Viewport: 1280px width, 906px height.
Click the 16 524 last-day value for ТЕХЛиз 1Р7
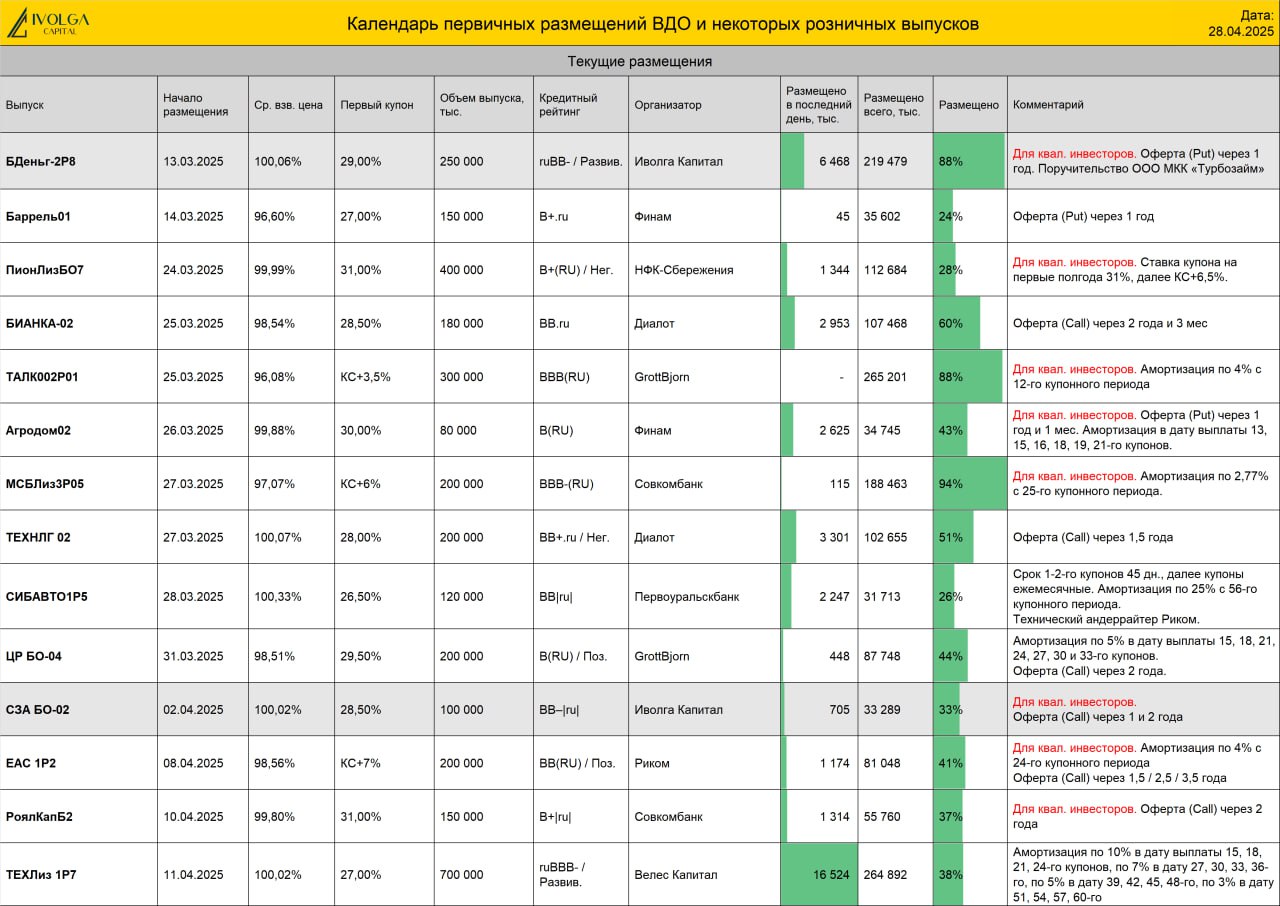click(831, 874)
